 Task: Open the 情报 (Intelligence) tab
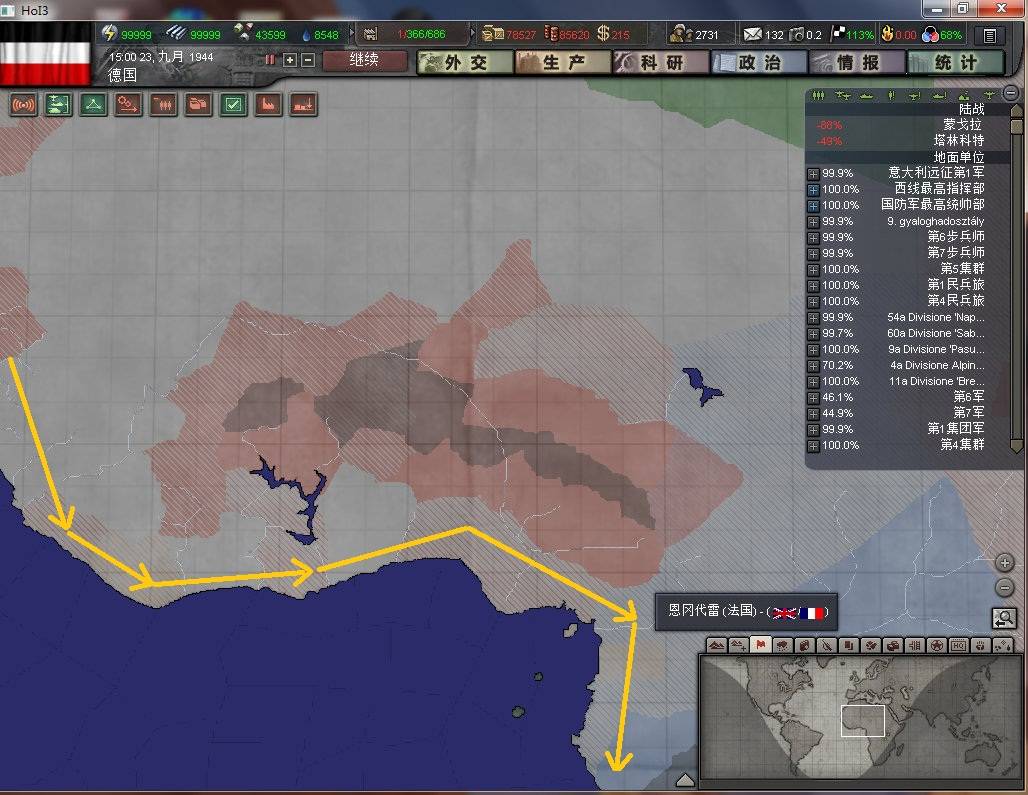[x=857, y=62]
